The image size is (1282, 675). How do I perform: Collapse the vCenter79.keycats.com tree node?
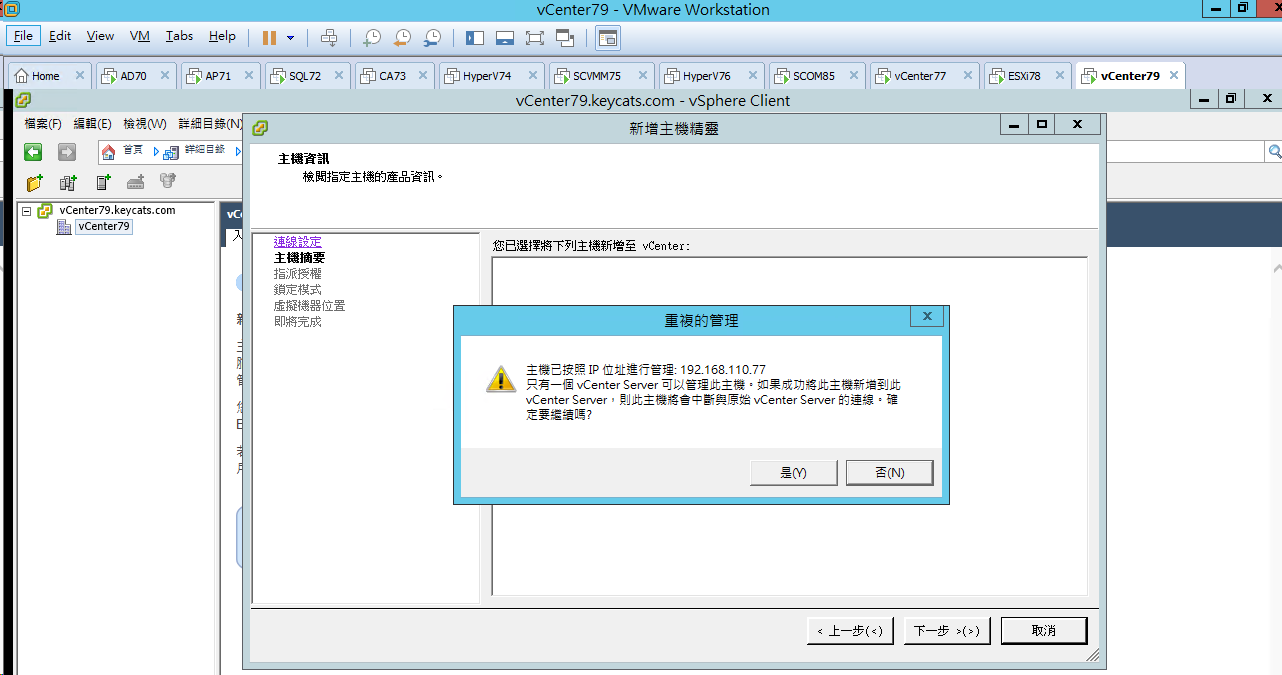[27, 211]
